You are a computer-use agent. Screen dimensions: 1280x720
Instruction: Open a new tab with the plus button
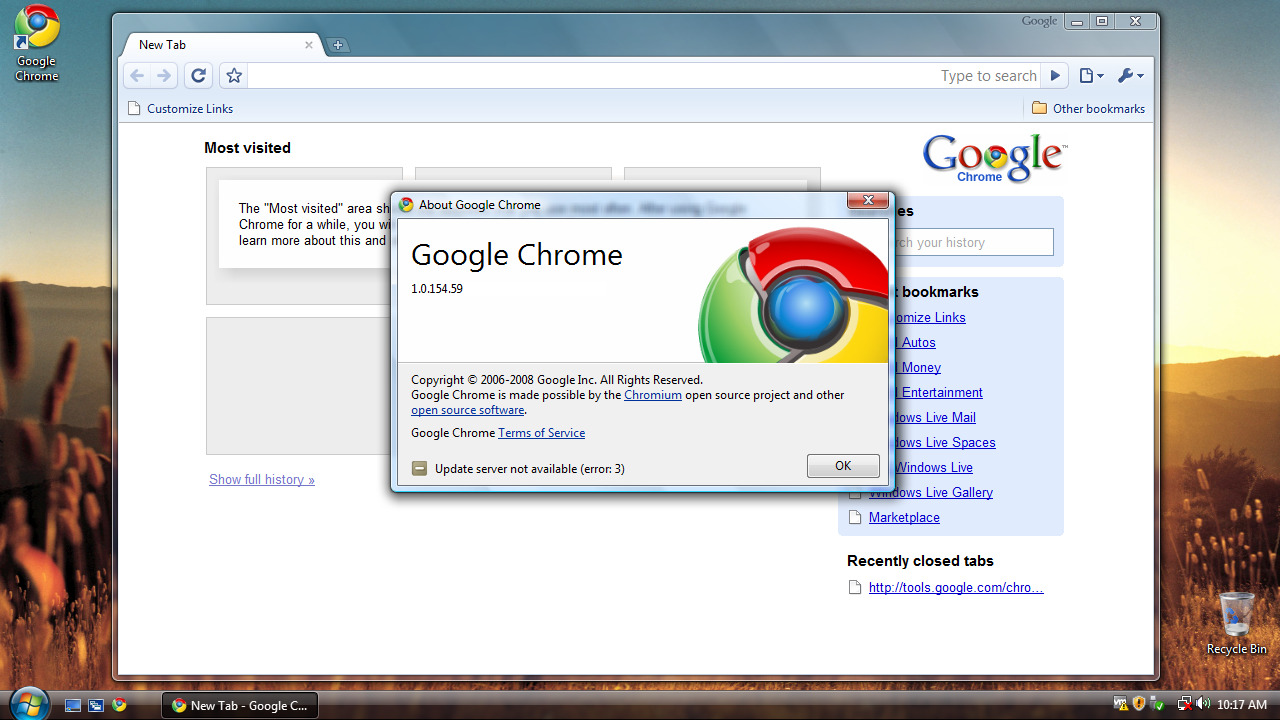click(338, 45)
